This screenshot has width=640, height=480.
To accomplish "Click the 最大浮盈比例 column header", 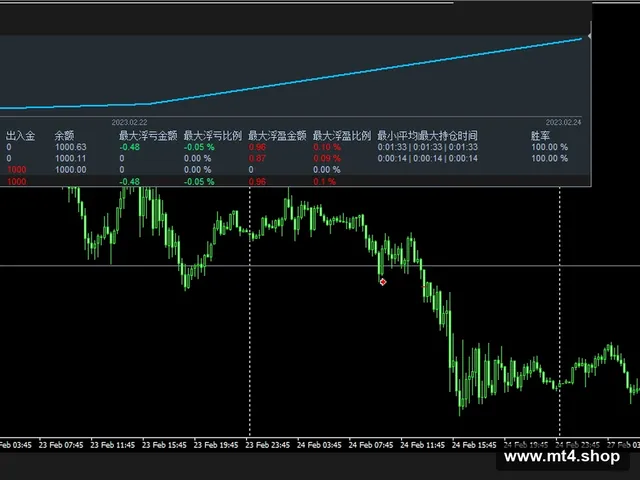I will (342, 136).
